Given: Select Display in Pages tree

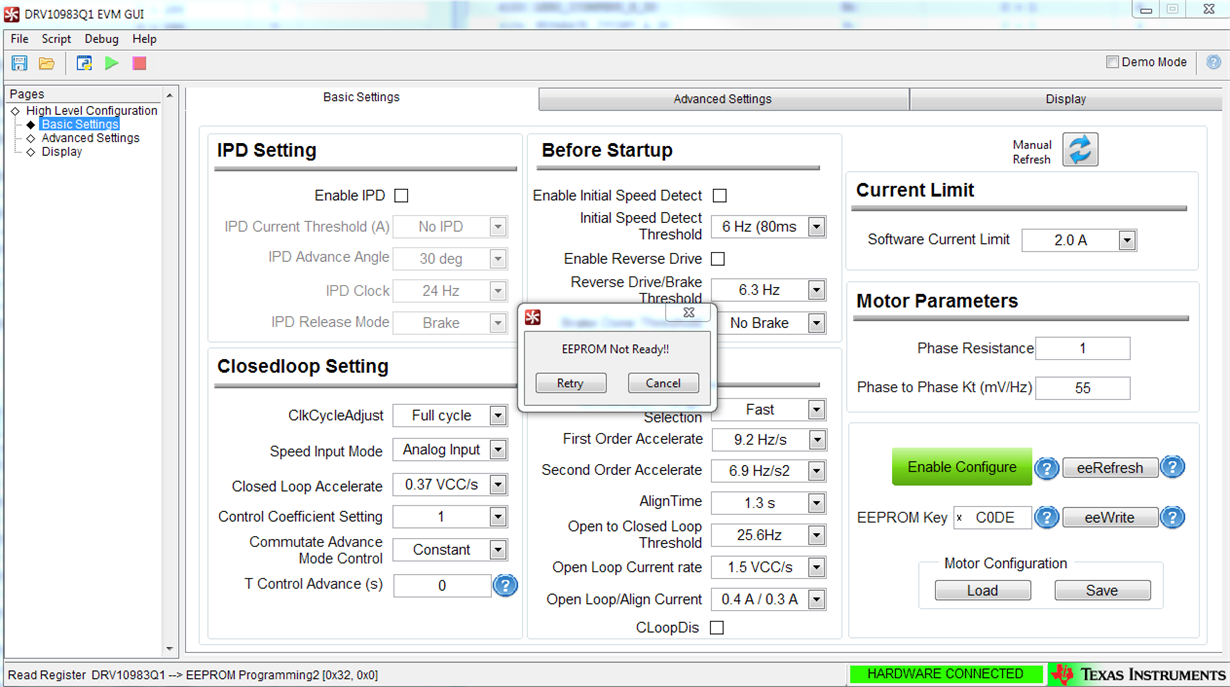Looking at the screenshot, I should click(62, 152).
